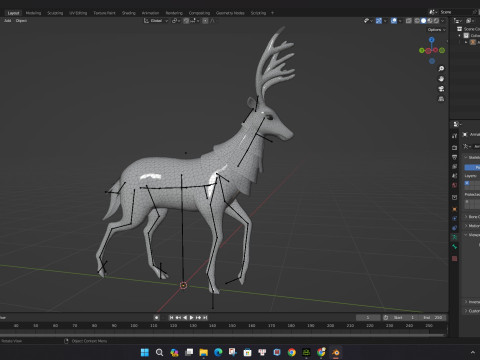Open the Add menu in viewport header
This screenshot has width=480, height=360.
(x=7, y=21)
